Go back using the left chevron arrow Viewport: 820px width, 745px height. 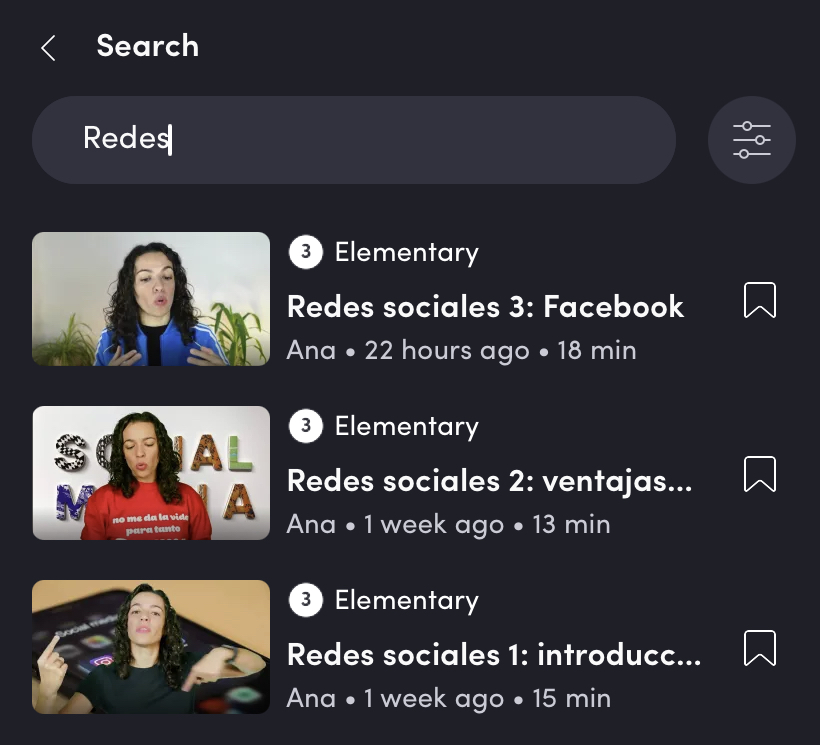[48, 47]
